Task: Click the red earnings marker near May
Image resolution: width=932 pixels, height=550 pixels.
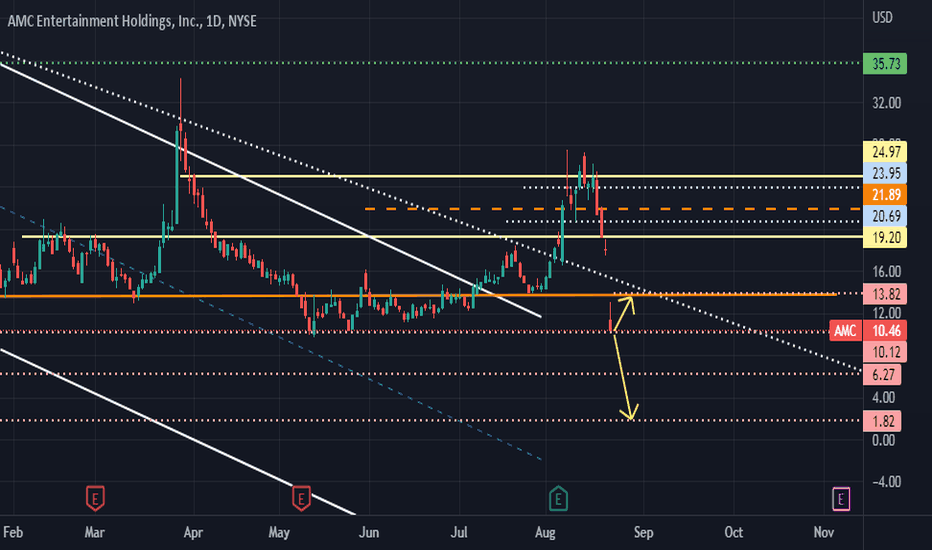Action: (301, 498)
